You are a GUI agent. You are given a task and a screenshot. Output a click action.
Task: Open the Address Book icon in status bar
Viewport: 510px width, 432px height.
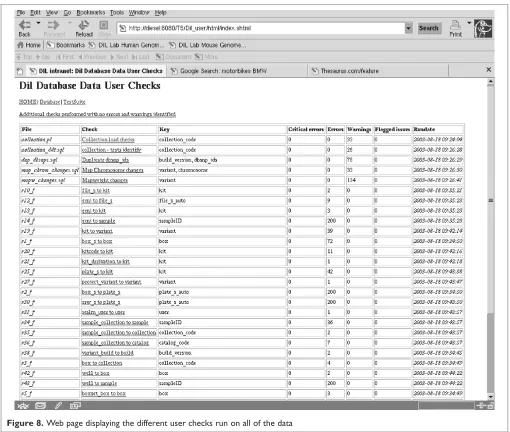tap(75, 406)
